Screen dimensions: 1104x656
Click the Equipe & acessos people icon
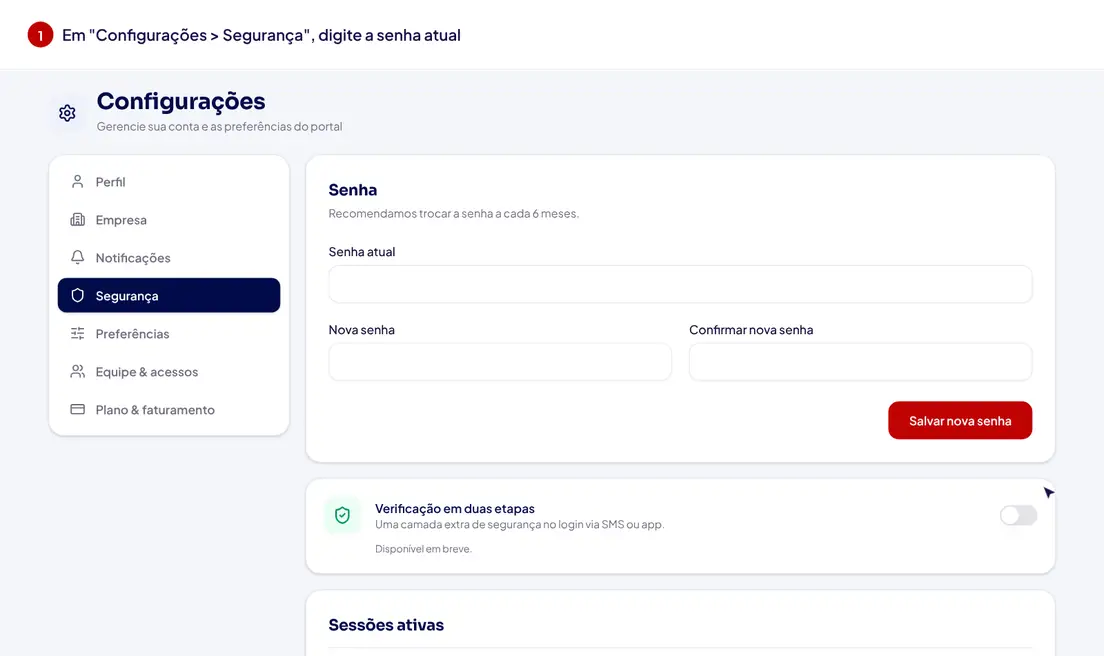pos(77,372)
